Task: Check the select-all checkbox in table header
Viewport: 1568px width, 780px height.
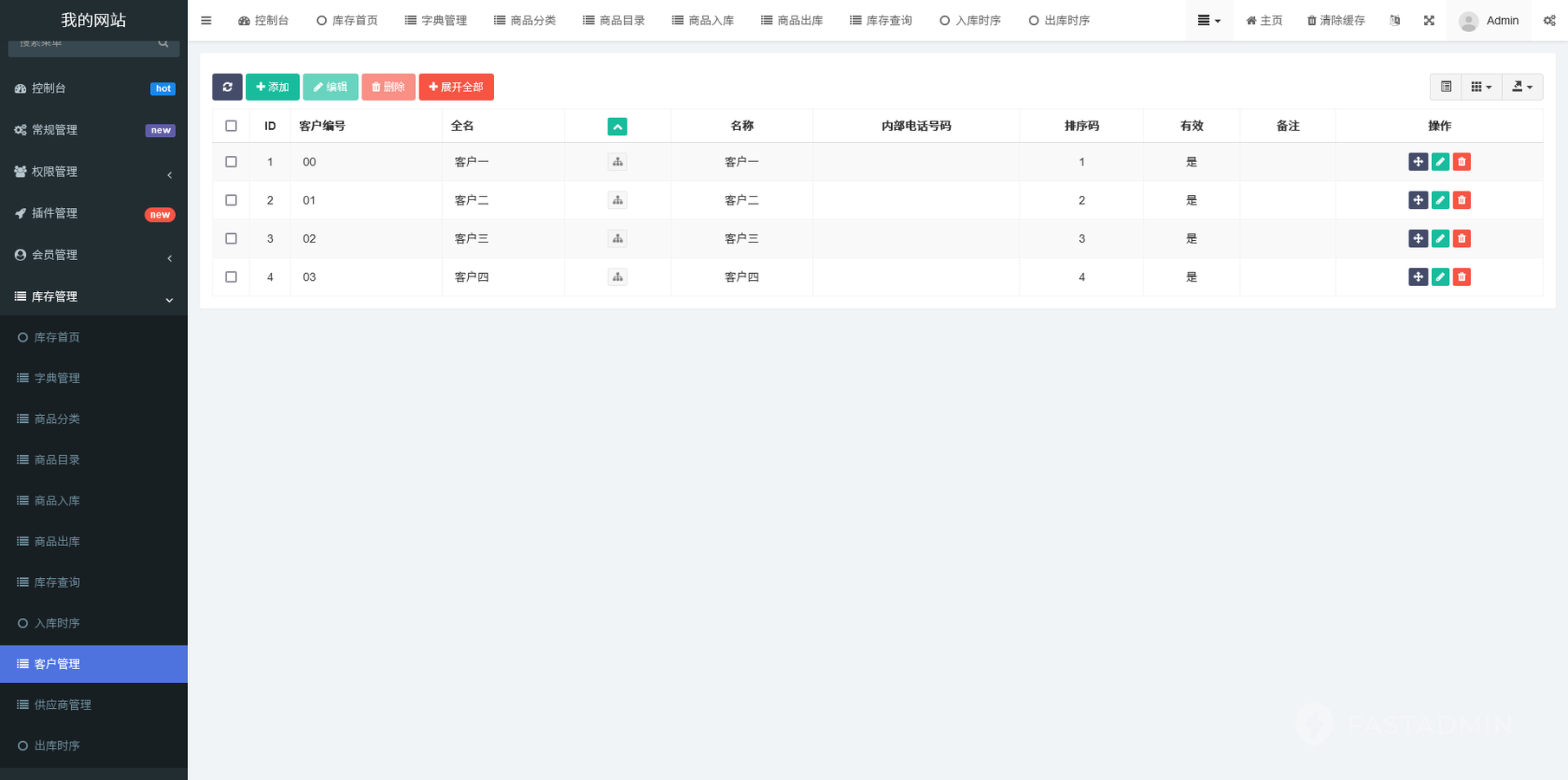Action: tap(231, 126)
